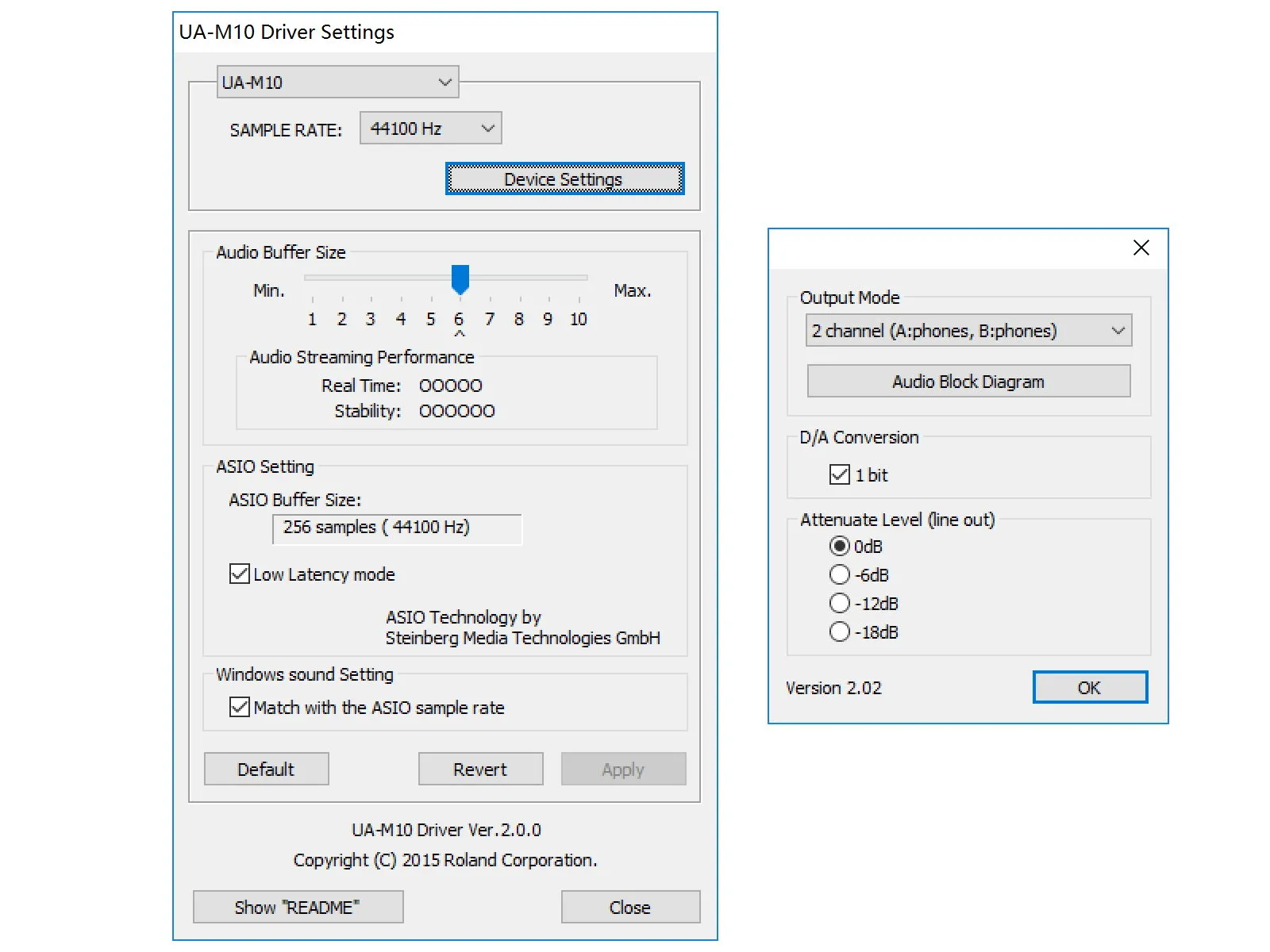Click the Default button
1270x952 pixels.
coord(266,769)
